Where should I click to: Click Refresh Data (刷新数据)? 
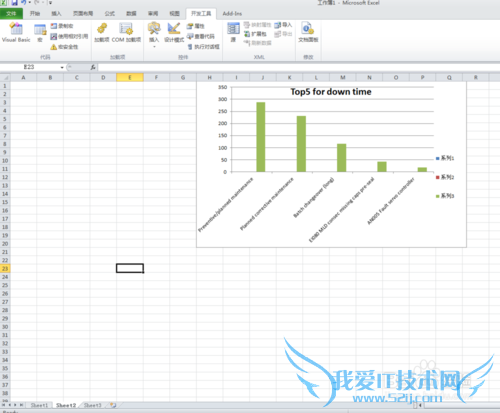pos(257,43)
